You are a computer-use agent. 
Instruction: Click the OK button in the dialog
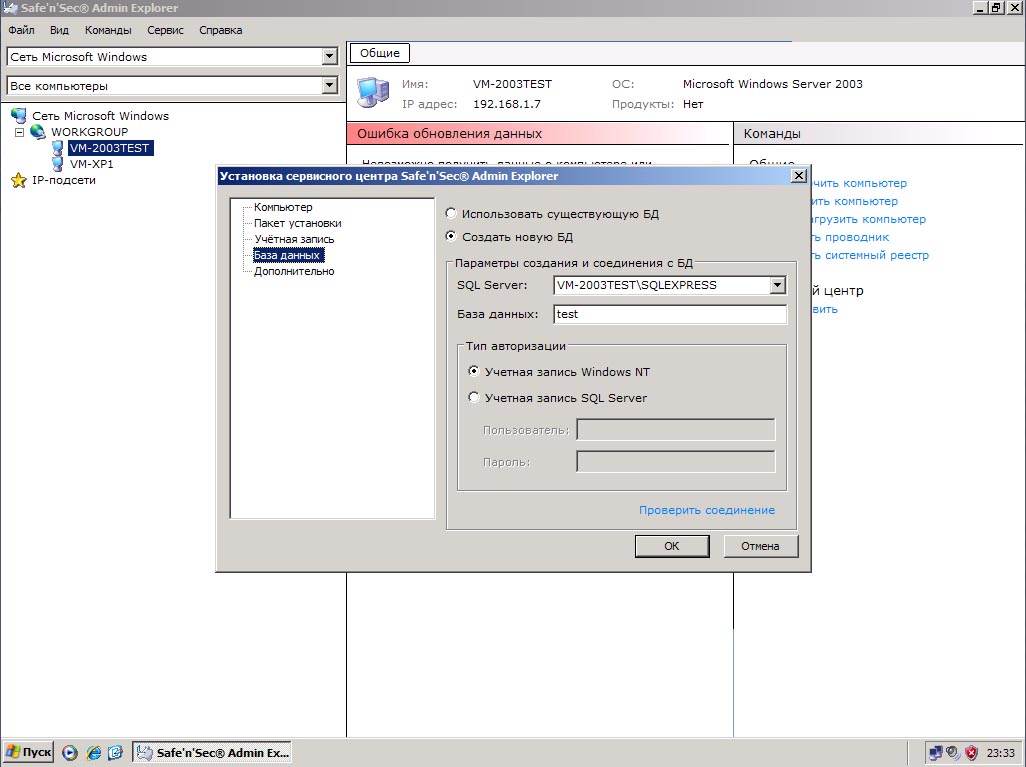pos(672,546)
